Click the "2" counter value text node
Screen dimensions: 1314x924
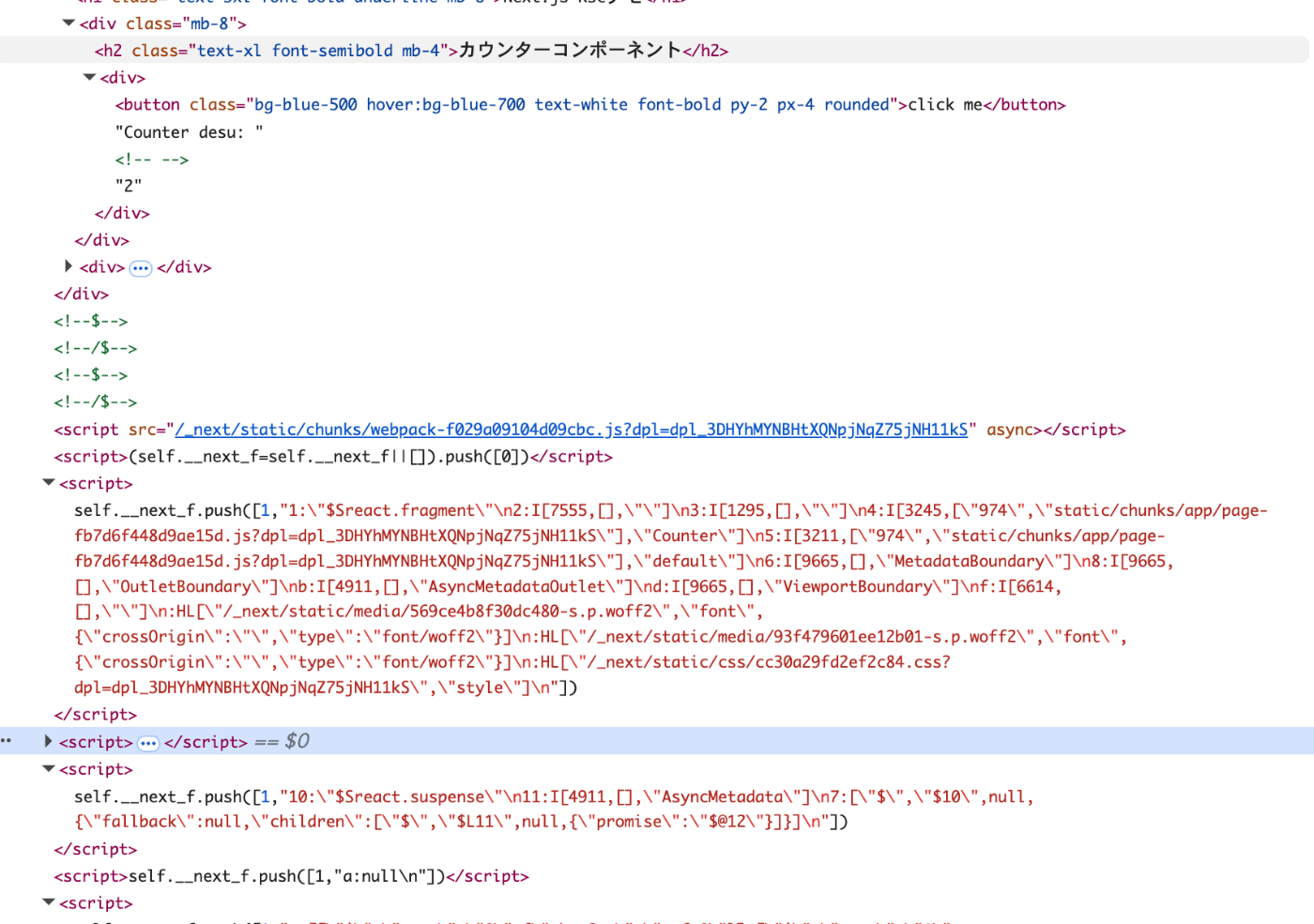point(129,186)
